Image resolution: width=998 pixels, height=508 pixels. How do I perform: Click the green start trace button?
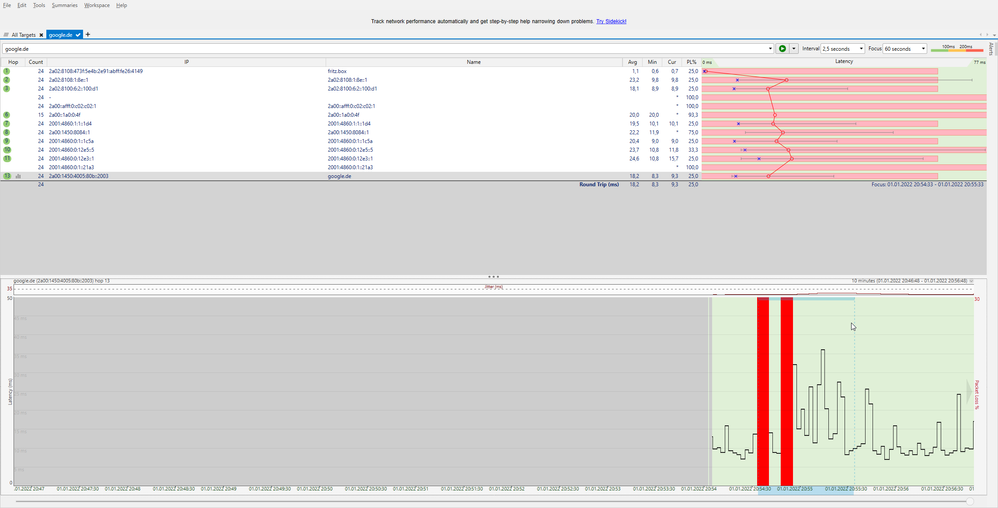(782, 48)
